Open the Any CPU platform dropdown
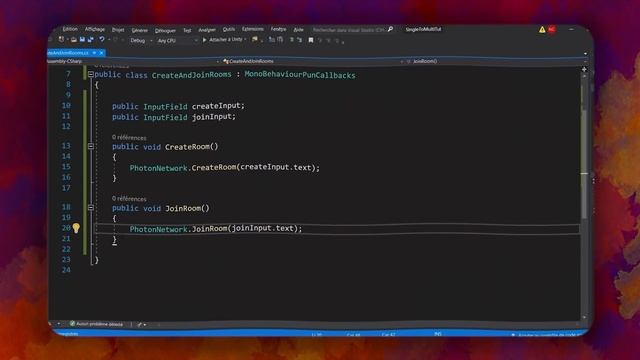This screenshot has width=640, height=360. (177, 40)
